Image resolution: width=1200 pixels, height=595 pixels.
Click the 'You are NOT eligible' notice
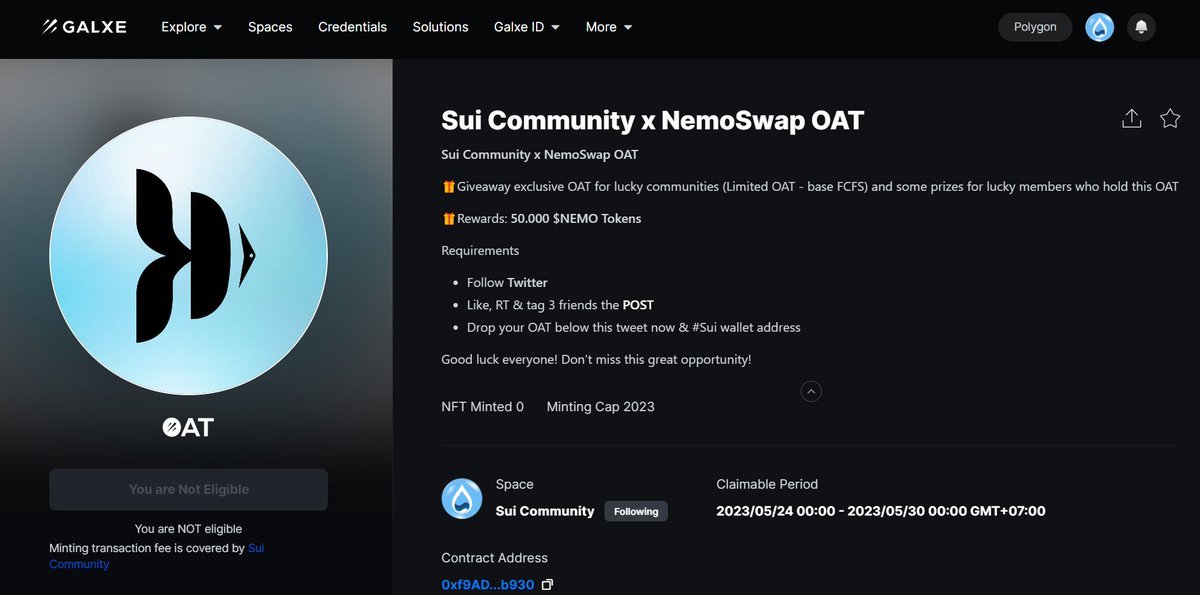pyautogui.click(x=188, y=529)
